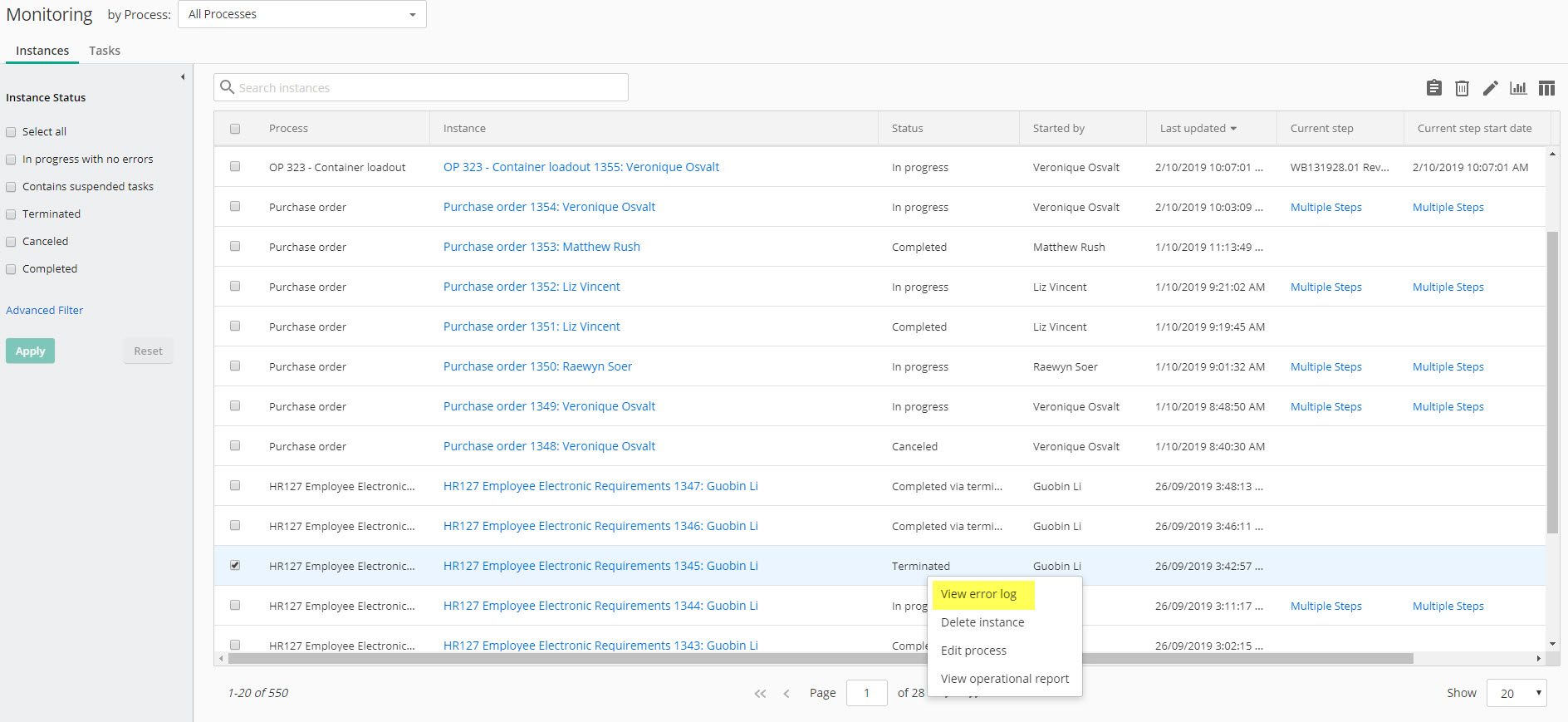Check the Terminated status filter checkbox
The height and width of the screenshot is (722, 1568).
tap(12, 214)
